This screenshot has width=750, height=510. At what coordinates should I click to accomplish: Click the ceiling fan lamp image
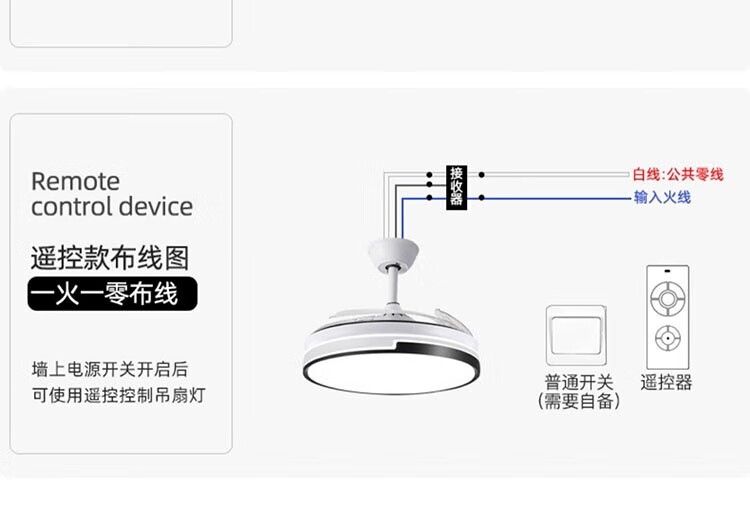tap(391, 316)
